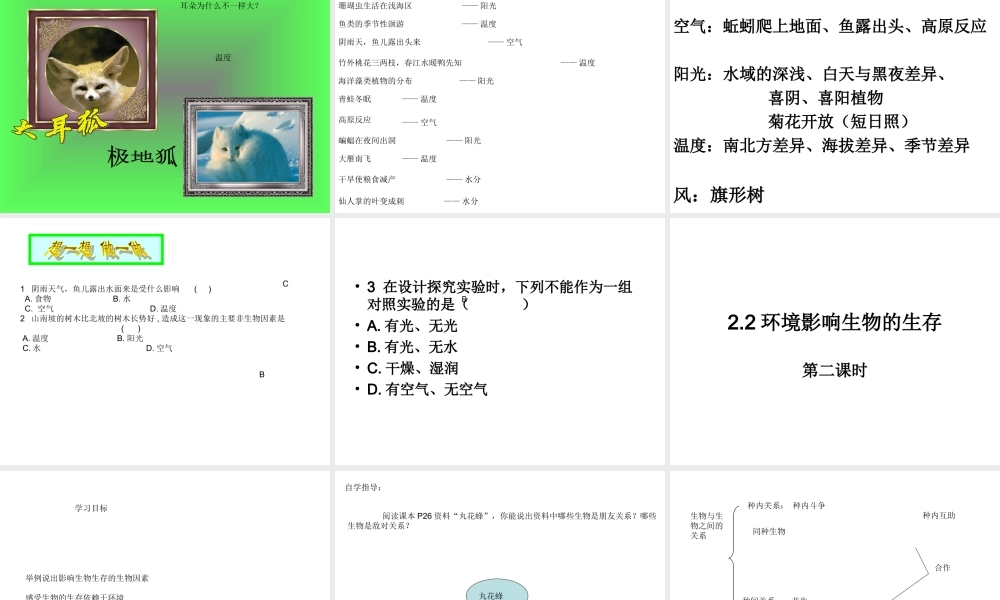Choose option D. 有空气、无空气
1000x600 pixels.
point(427,389)
